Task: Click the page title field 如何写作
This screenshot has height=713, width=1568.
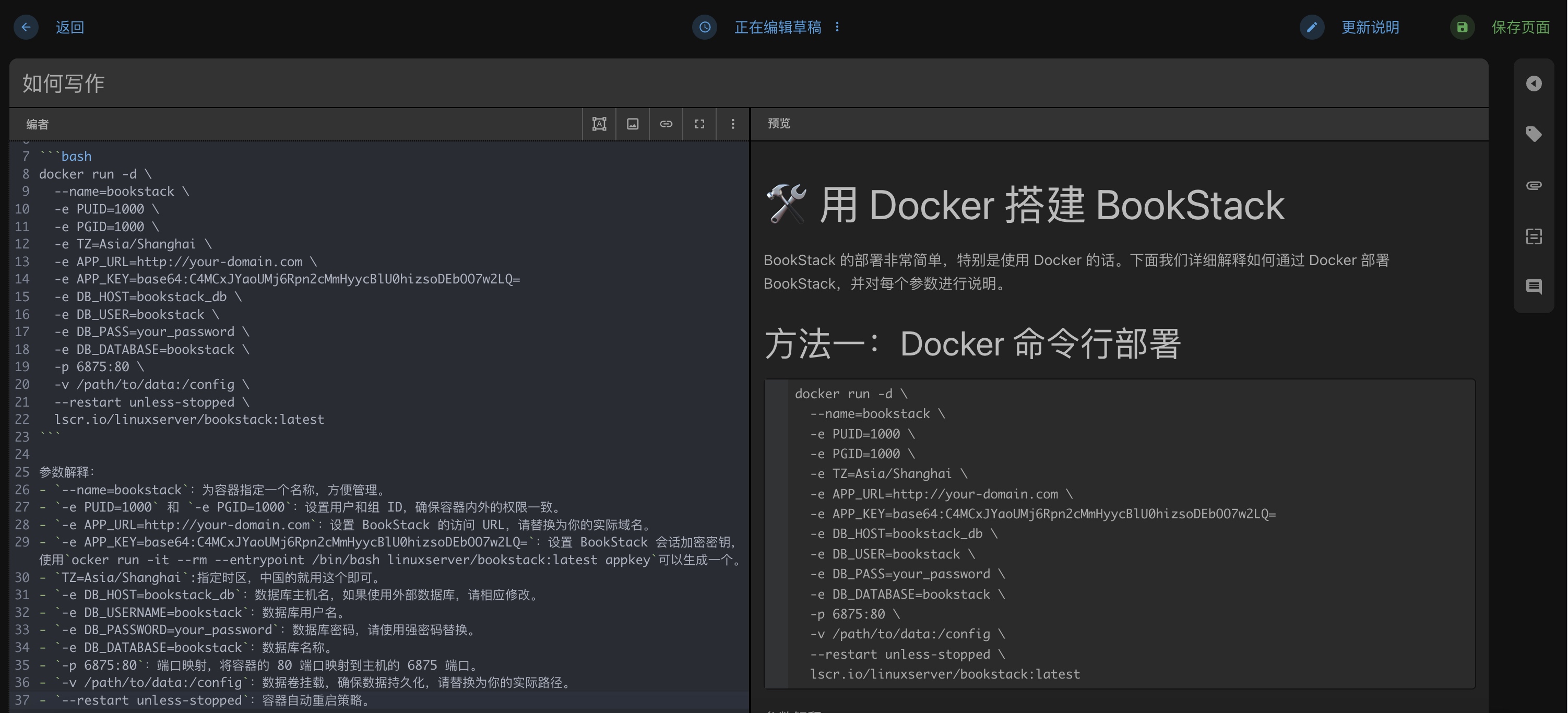Action: [747, 84]
